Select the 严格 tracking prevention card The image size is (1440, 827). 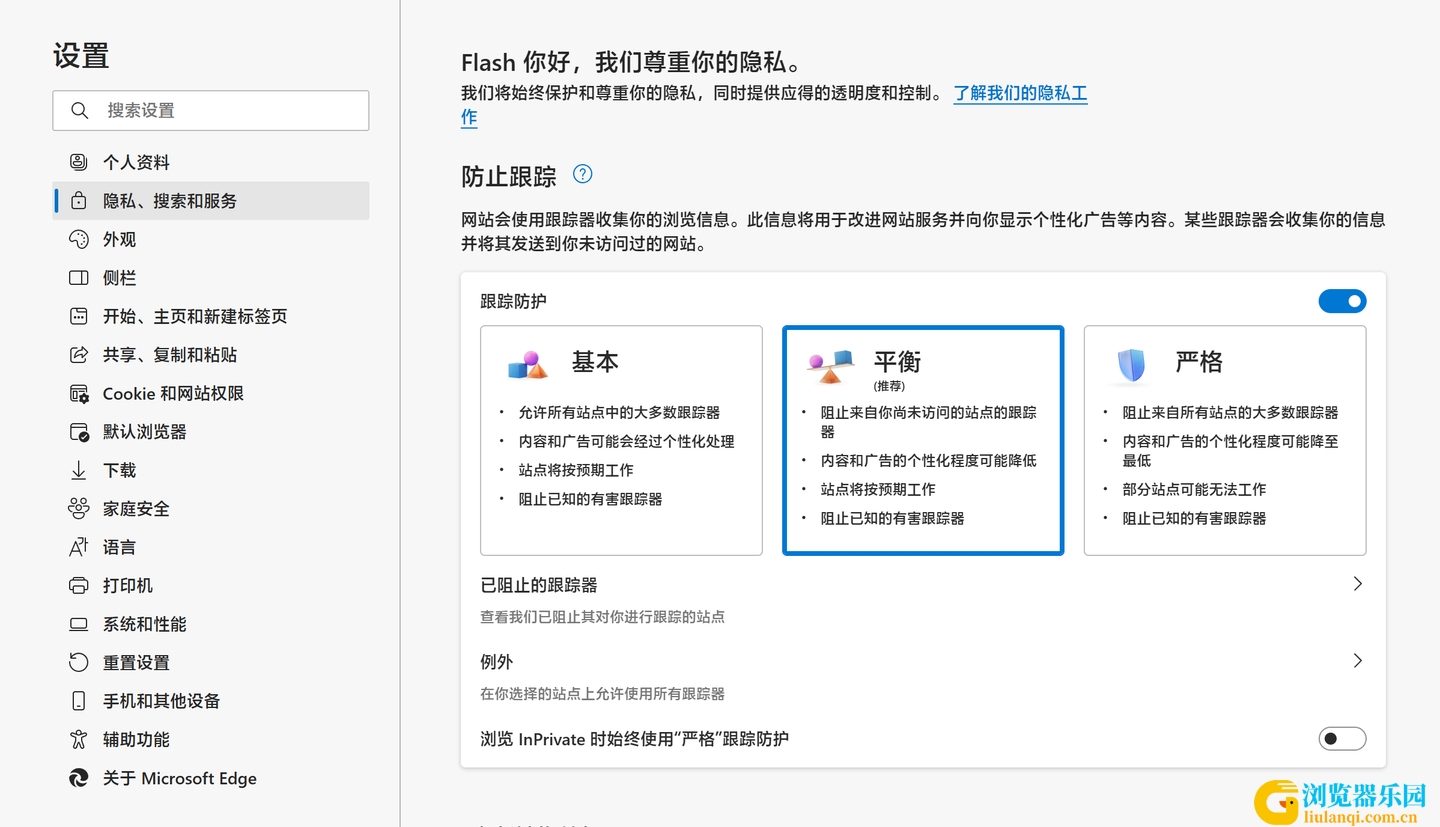[1225, 440]
